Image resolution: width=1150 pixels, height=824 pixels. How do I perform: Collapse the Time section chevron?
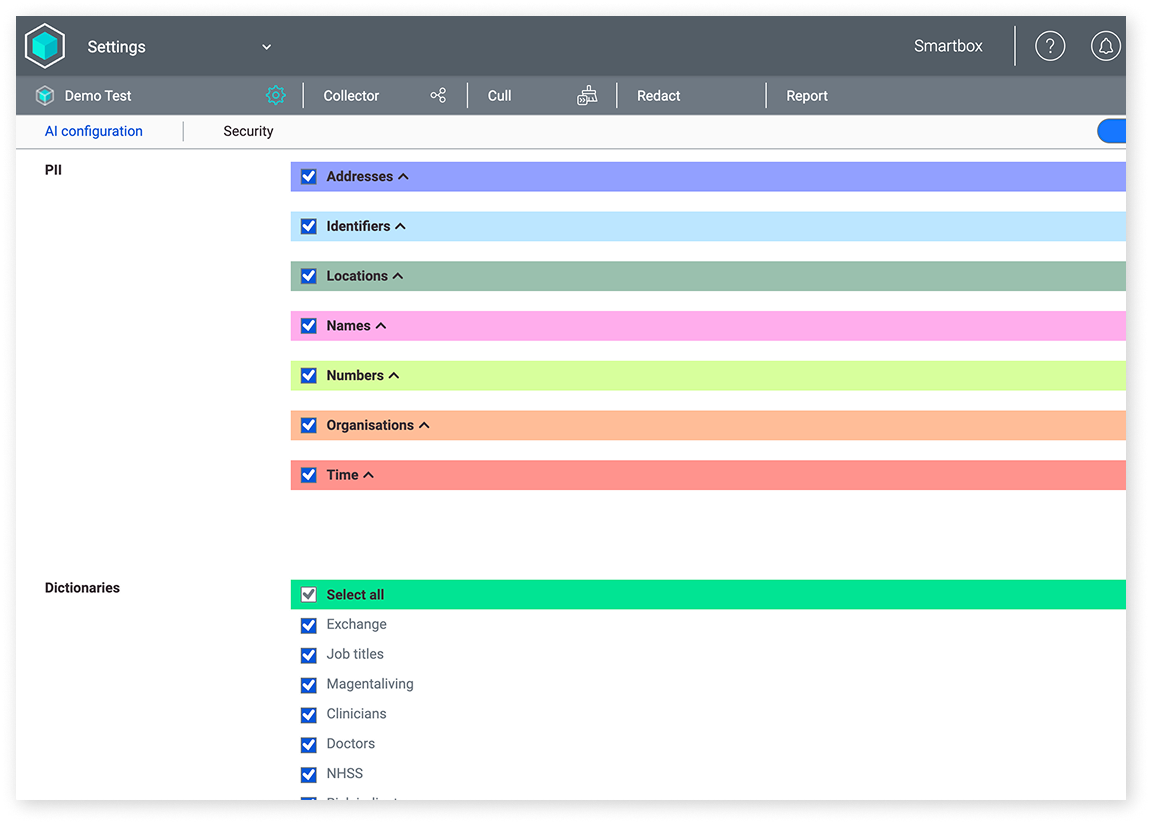click(367, 475)
